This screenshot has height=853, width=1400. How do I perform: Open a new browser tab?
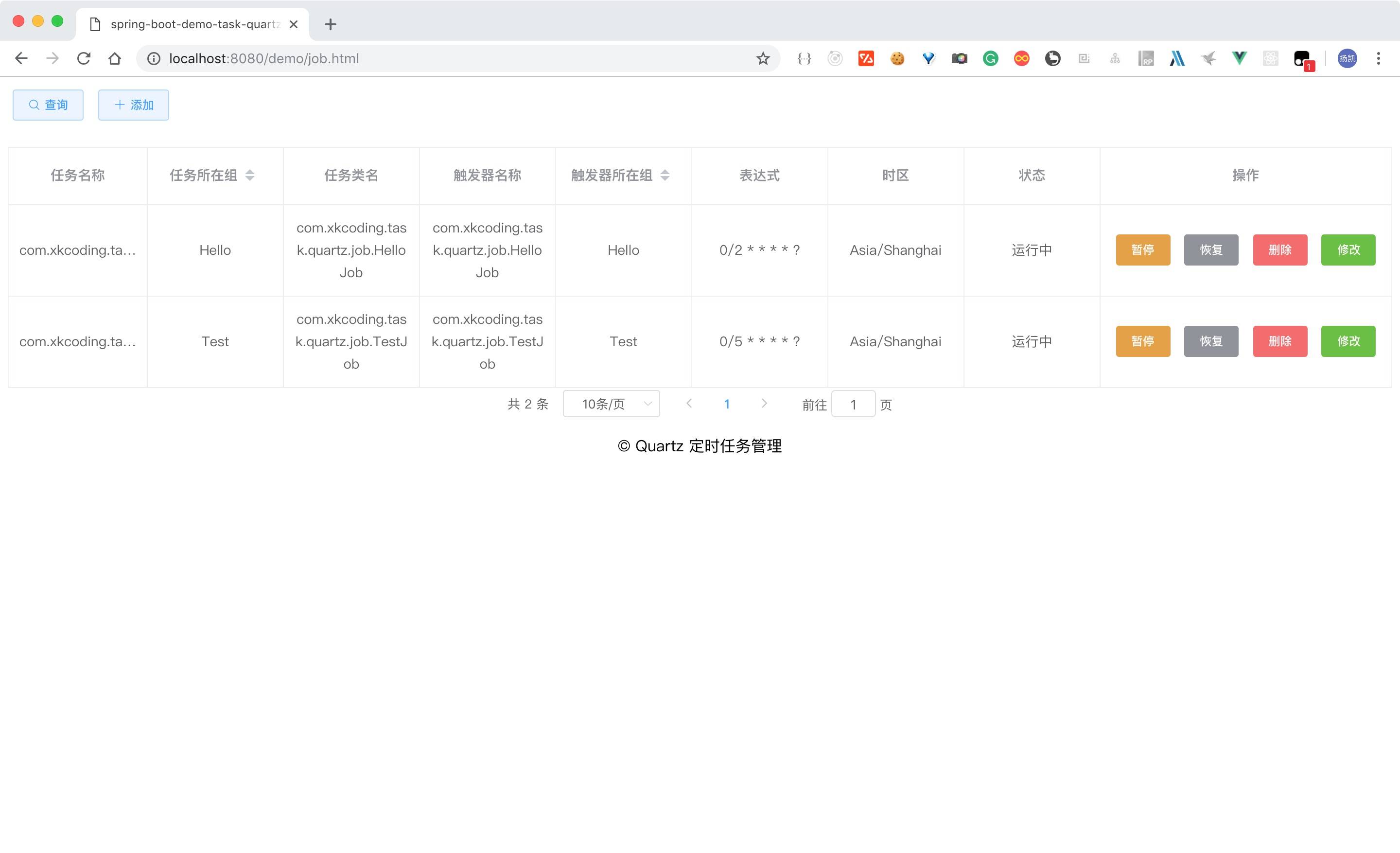point(330,24)
